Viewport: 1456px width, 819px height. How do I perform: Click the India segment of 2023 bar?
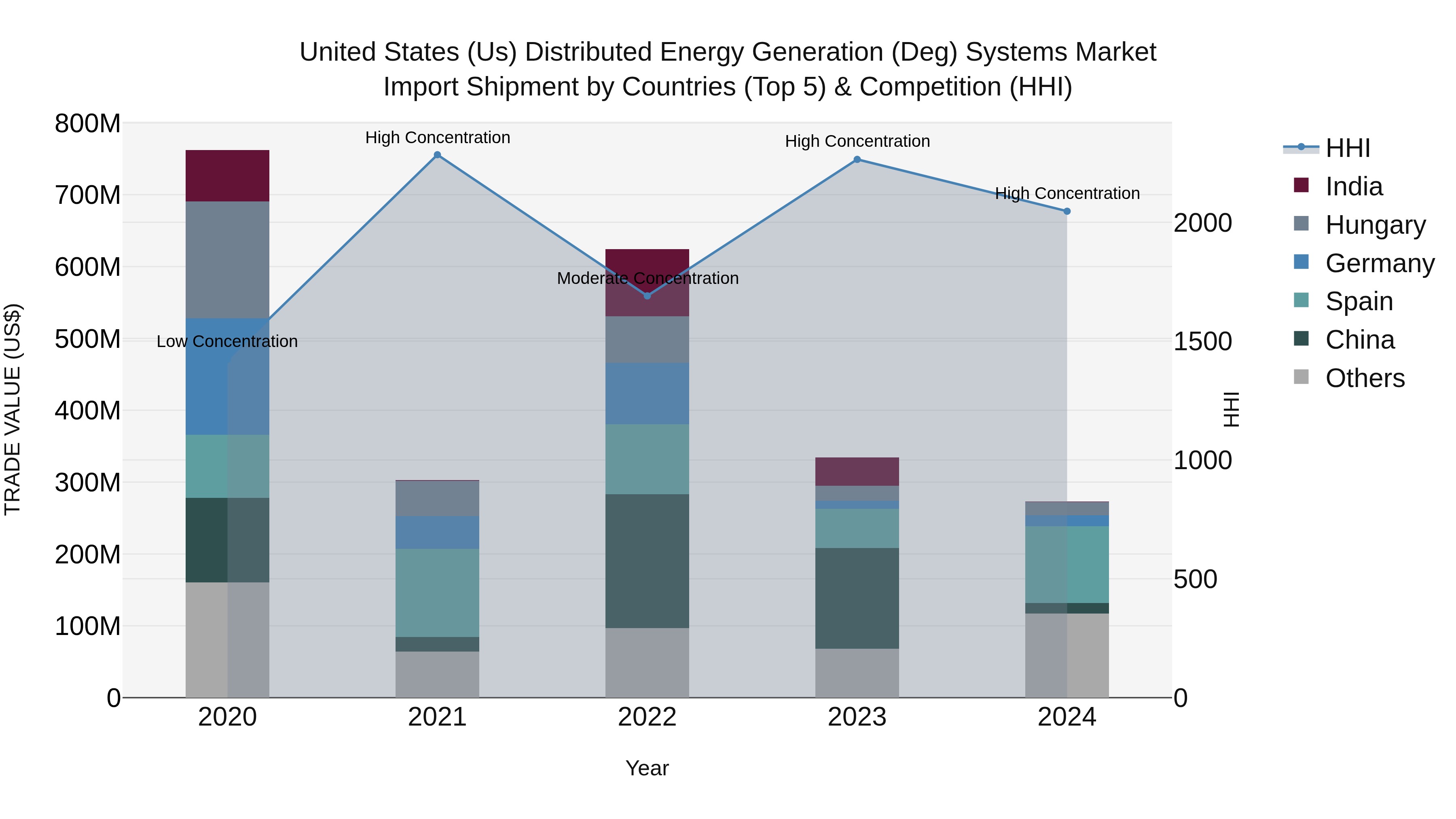[x=857, y=472]
